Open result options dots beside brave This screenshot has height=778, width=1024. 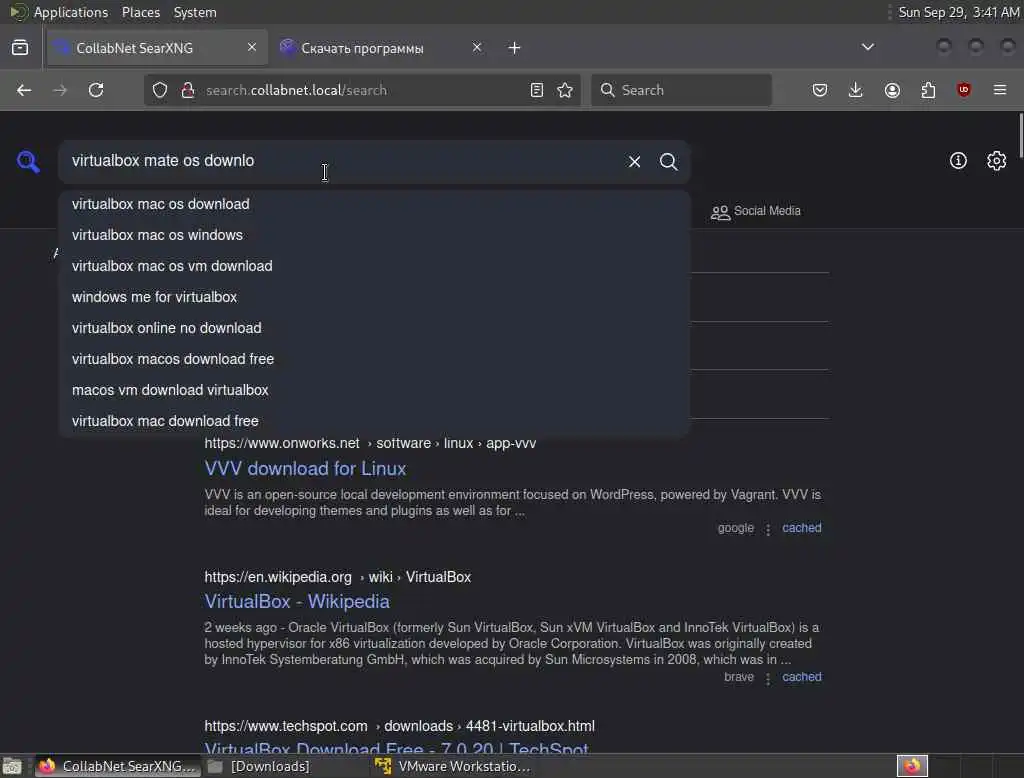(768, 678)
